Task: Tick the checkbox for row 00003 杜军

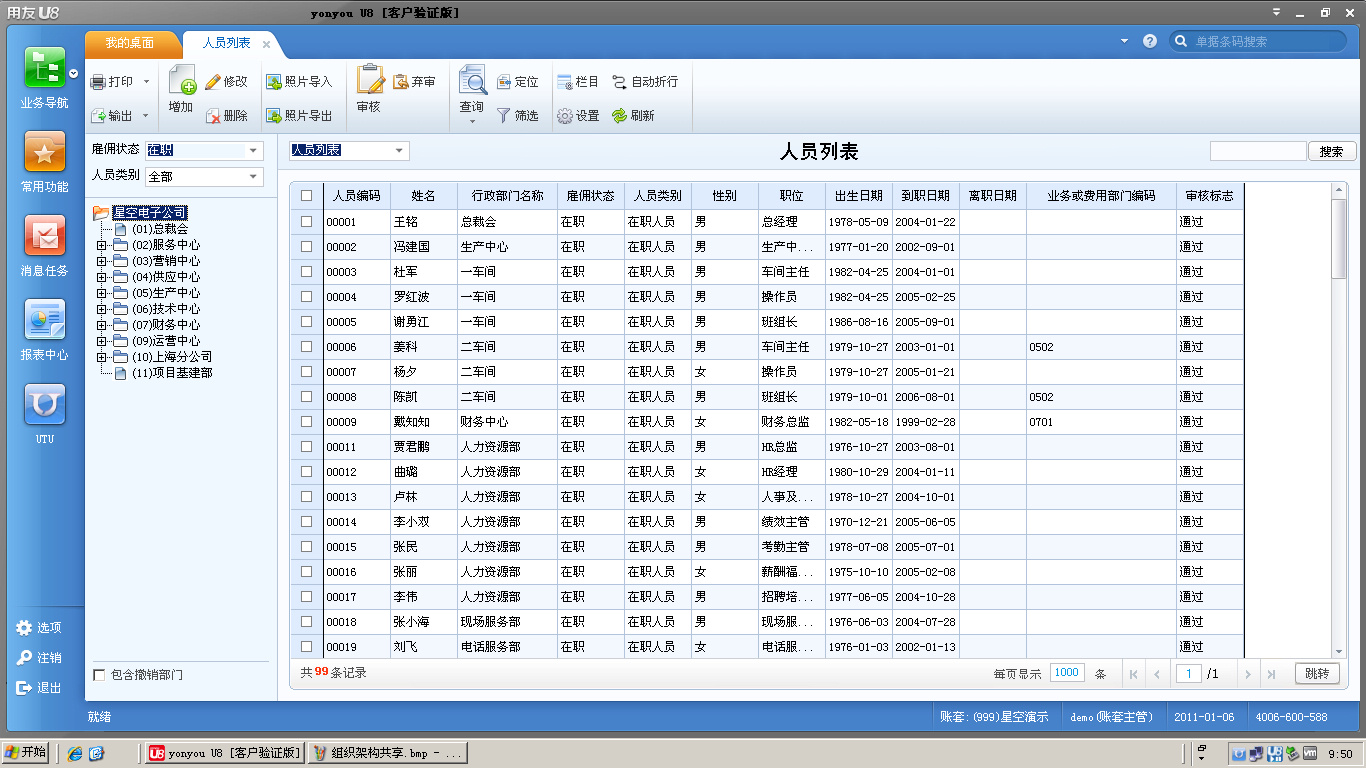Action: point(306,271)
